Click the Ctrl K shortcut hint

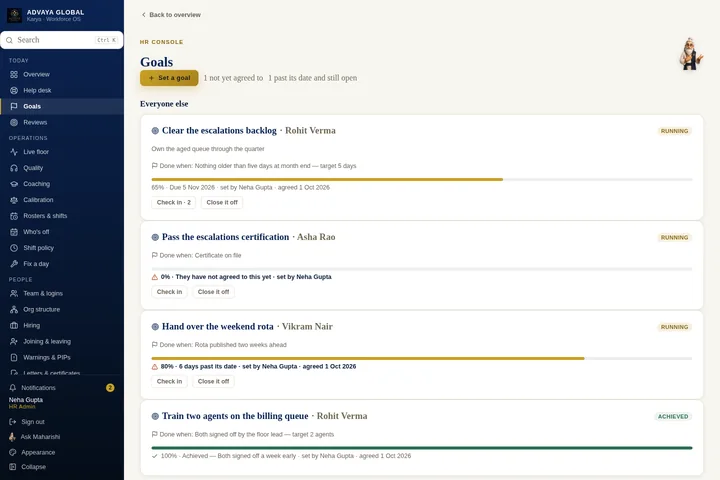coord(107,40)
